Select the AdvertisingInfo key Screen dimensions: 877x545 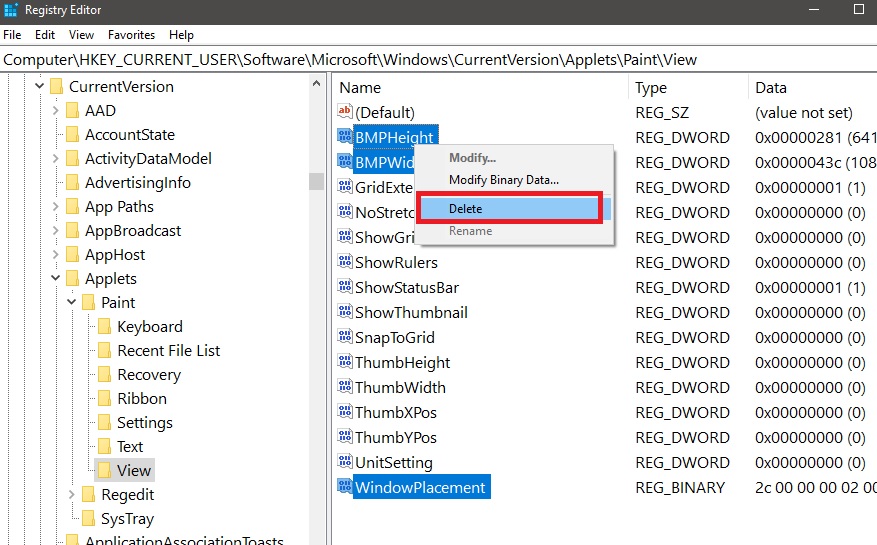138,183
